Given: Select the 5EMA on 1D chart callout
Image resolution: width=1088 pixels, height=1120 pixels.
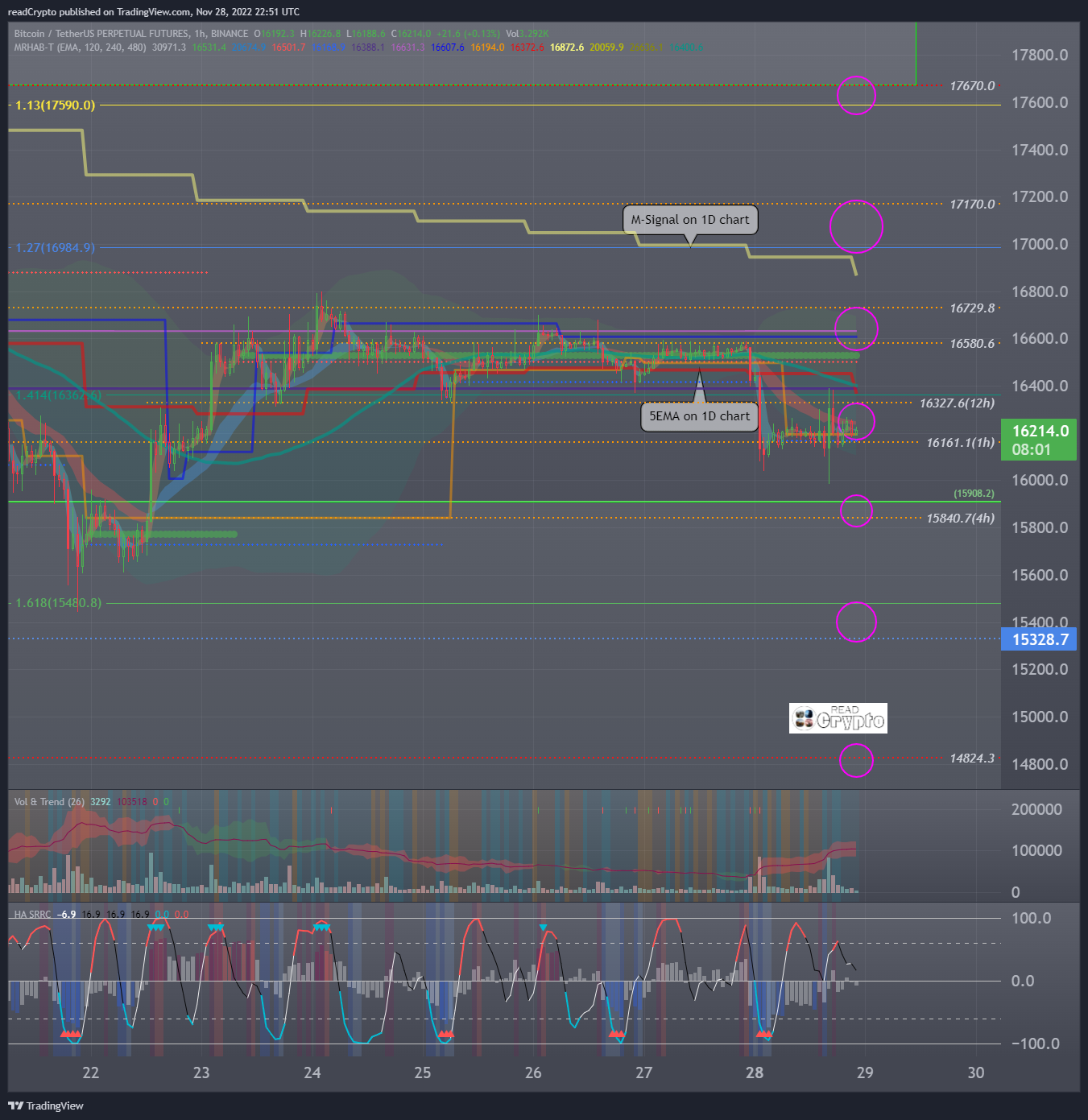Looking at the screenshot, I should pyautogui.click(x=699, y=416).
